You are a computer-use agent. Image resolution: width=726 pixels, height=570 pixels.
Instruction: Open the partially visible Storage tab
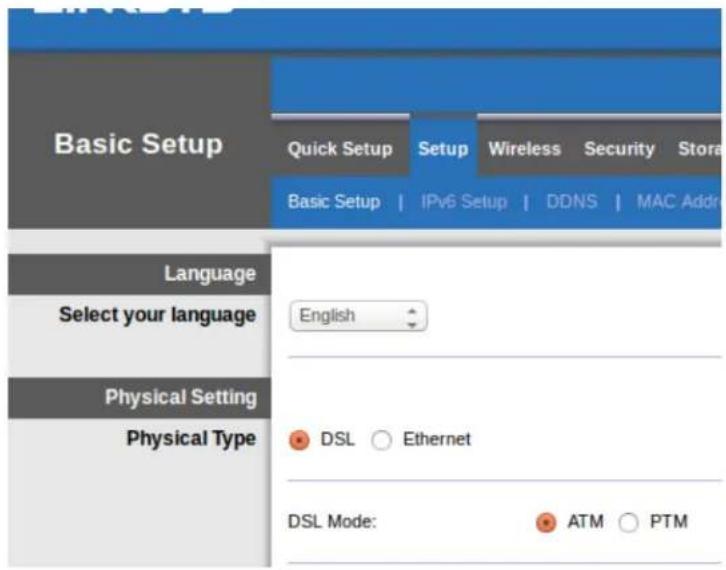click(x=699, y=149)
